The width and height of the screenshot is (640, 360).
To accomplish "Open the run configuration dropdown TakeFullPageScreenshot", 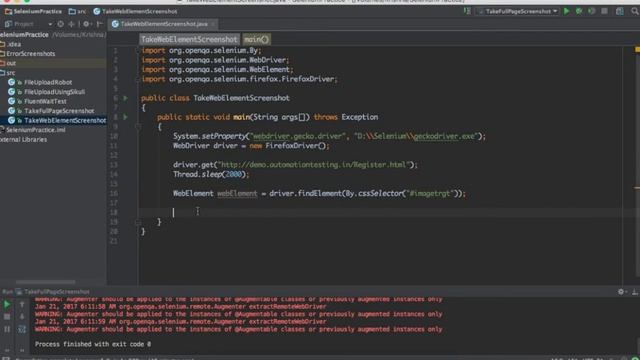I will point(518,11).
